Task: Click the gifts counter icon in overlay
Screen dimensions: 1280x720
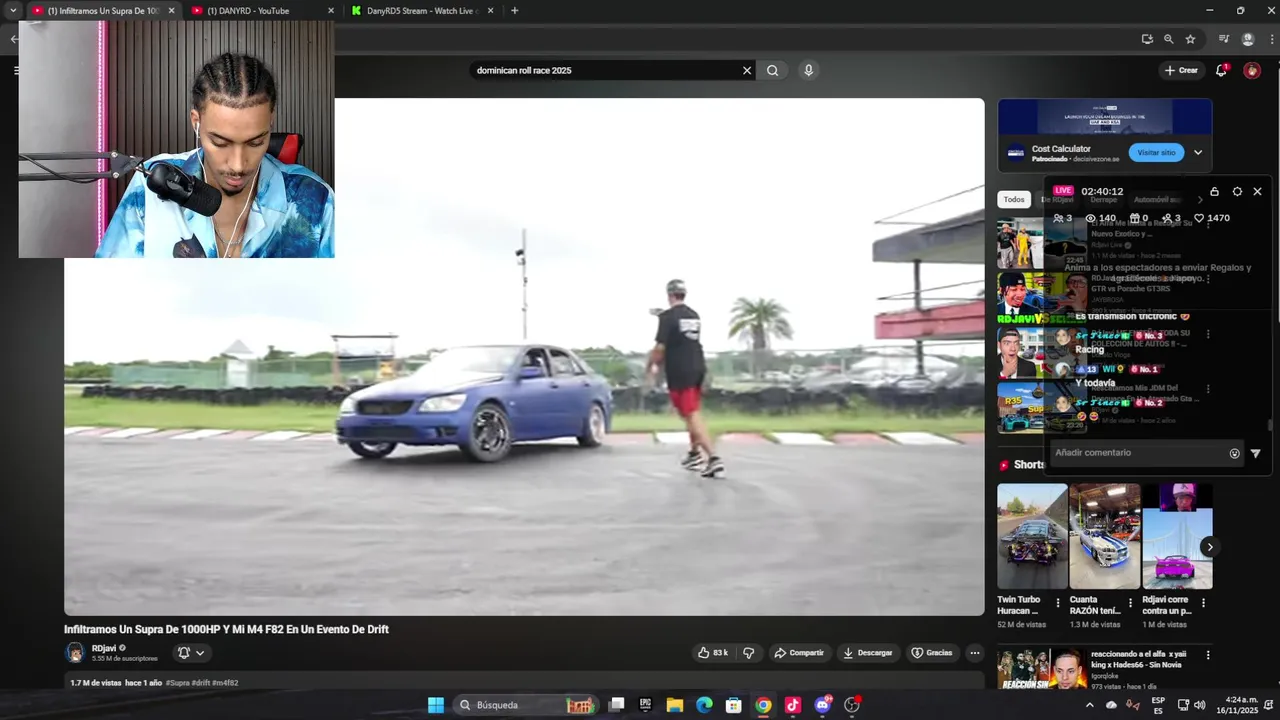Action: click(1139, 218)
